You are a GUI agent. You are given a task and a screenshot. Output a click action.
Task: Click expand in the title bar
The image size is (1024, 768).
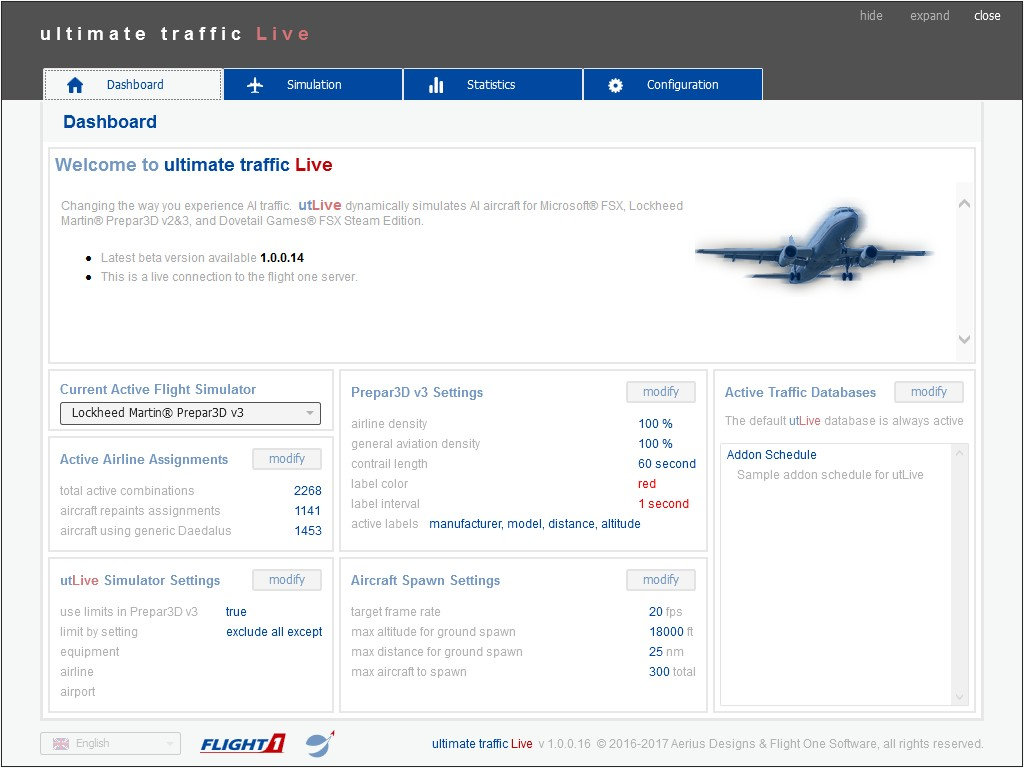click(930, 16)
